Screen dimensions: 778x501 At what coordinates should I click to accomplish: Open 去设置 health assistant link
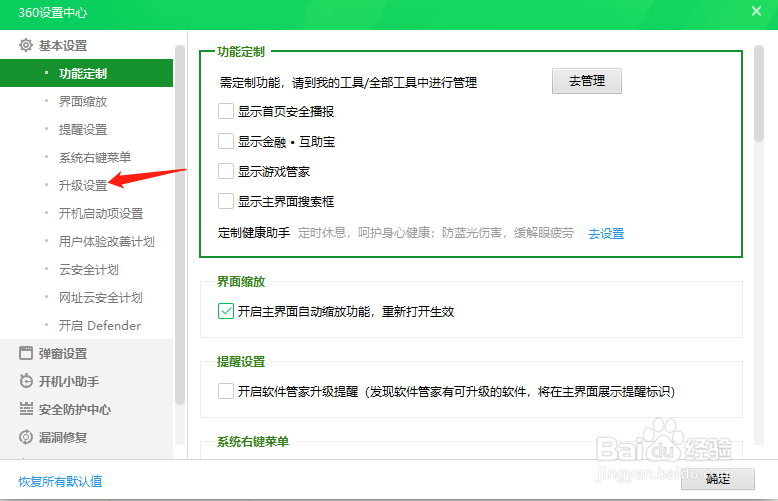pos(606,233)
